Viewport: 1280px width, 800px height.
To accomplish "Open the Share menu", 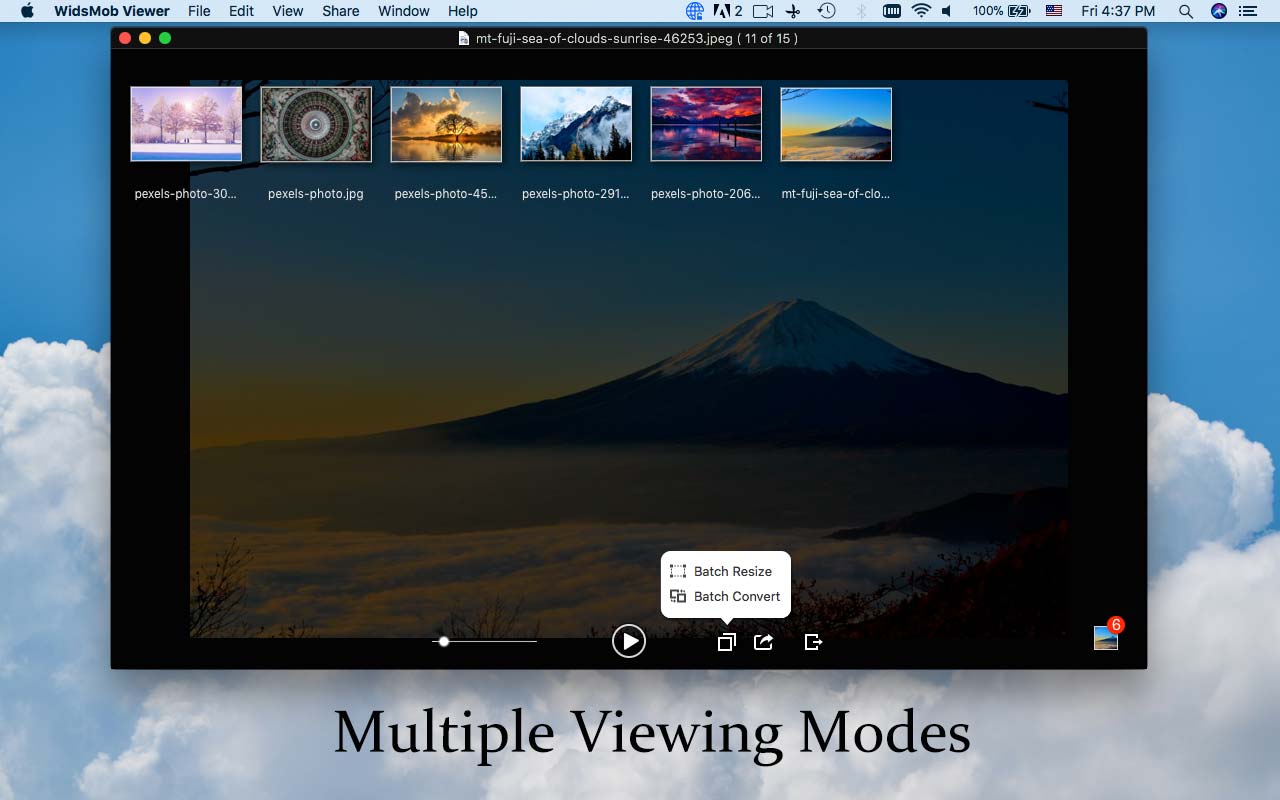I will click(x=340, y=11).
